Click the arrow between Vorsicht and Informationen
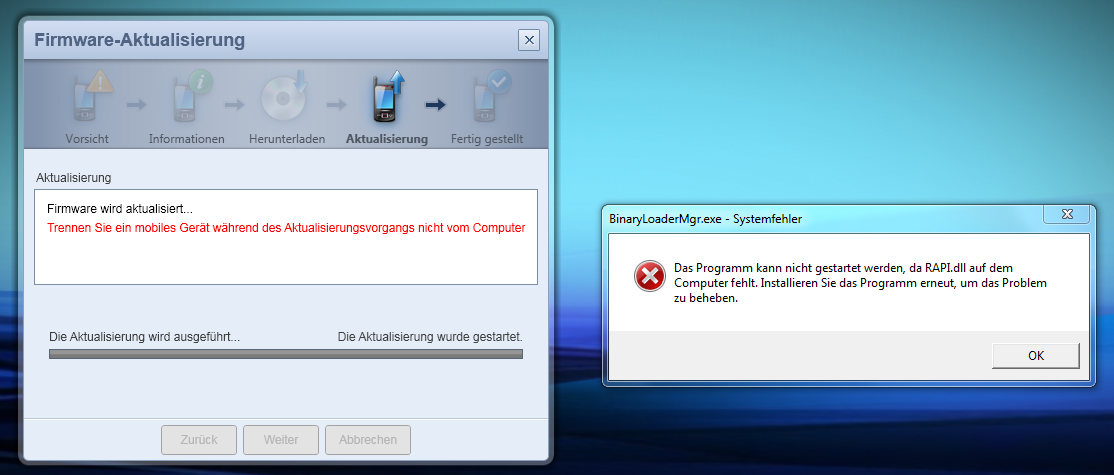Viewport: 1114px width, 475px height. pyautogui.click(x=136, y=105)
